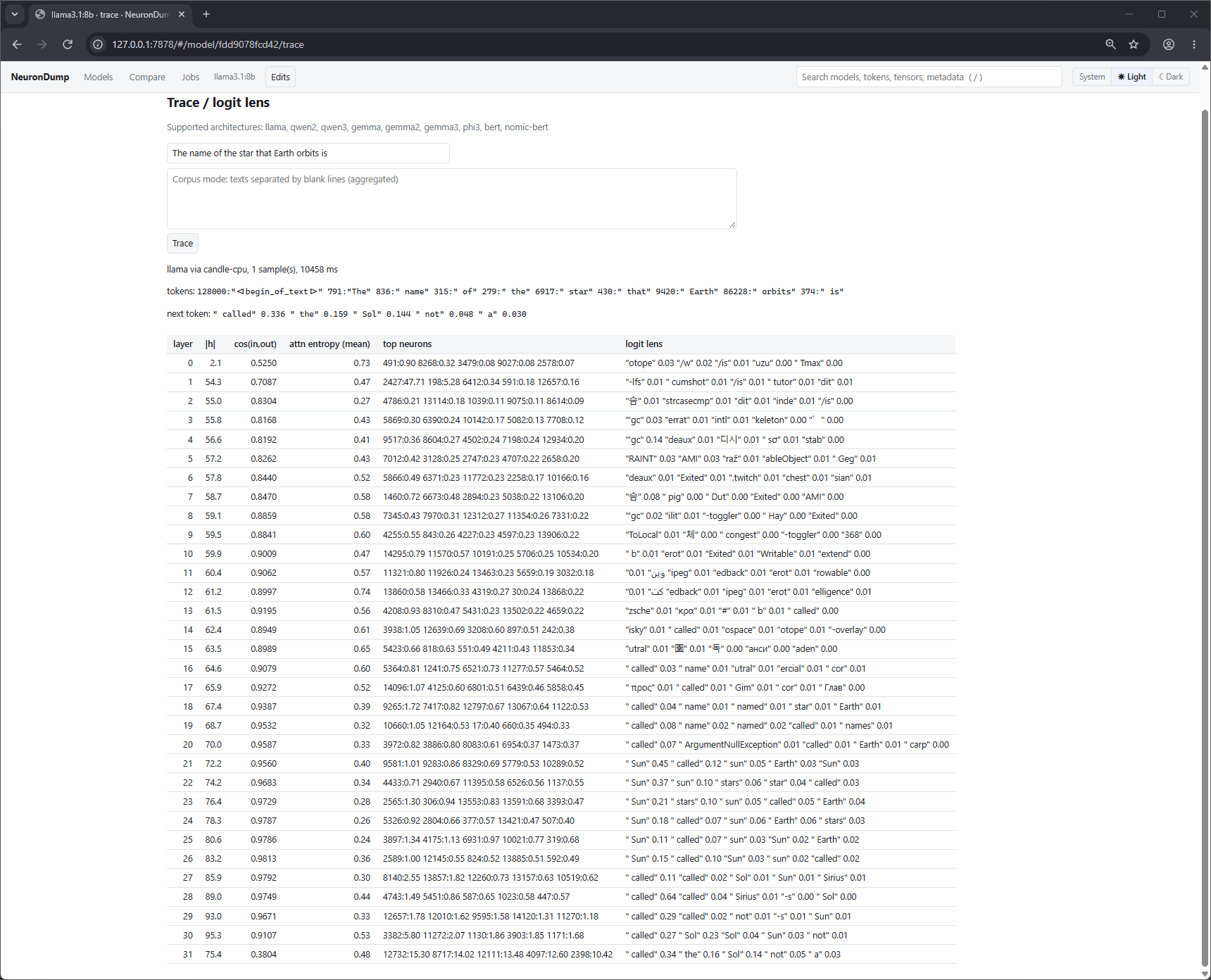1211x980 pixels.
Task: Click attn entropy 0.74 in layer 12 row
Action: point(362,592)
